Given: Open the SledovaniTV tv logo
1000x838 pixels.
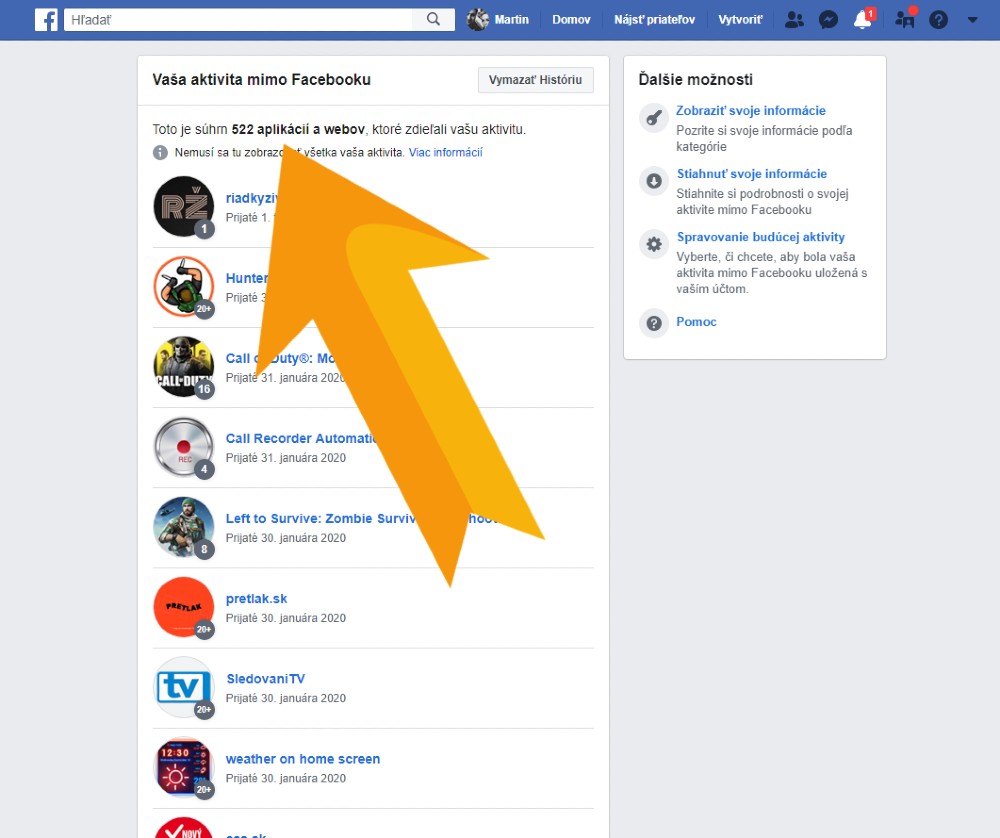Looking at the screenshot, I should point(184,687).
